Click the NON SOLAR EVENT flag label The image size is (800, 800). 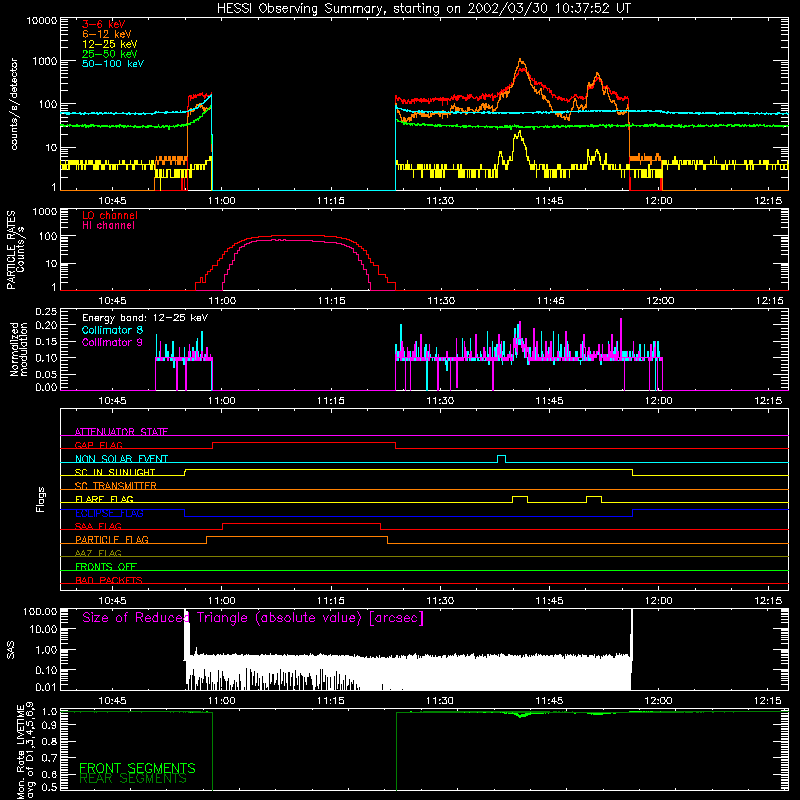121,459
